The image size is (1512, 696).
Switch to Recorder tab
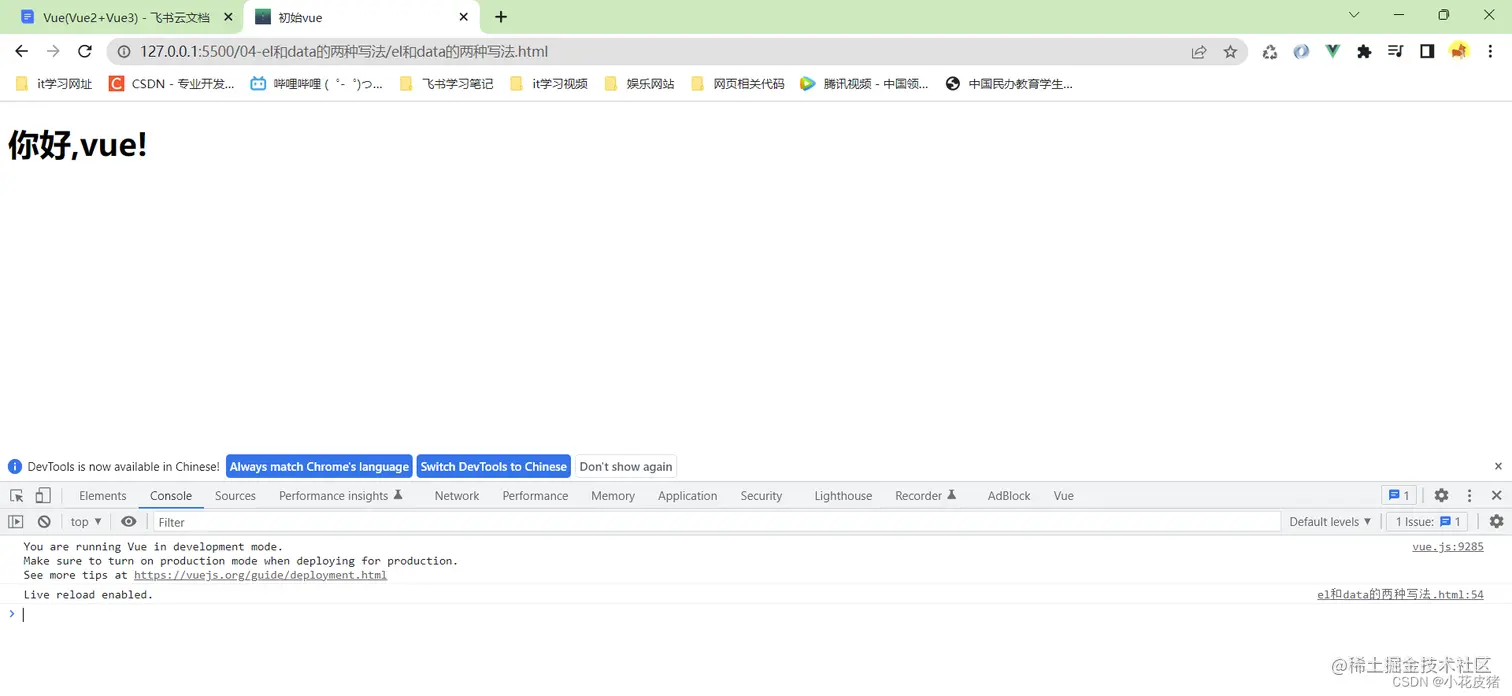coord(925,496)
